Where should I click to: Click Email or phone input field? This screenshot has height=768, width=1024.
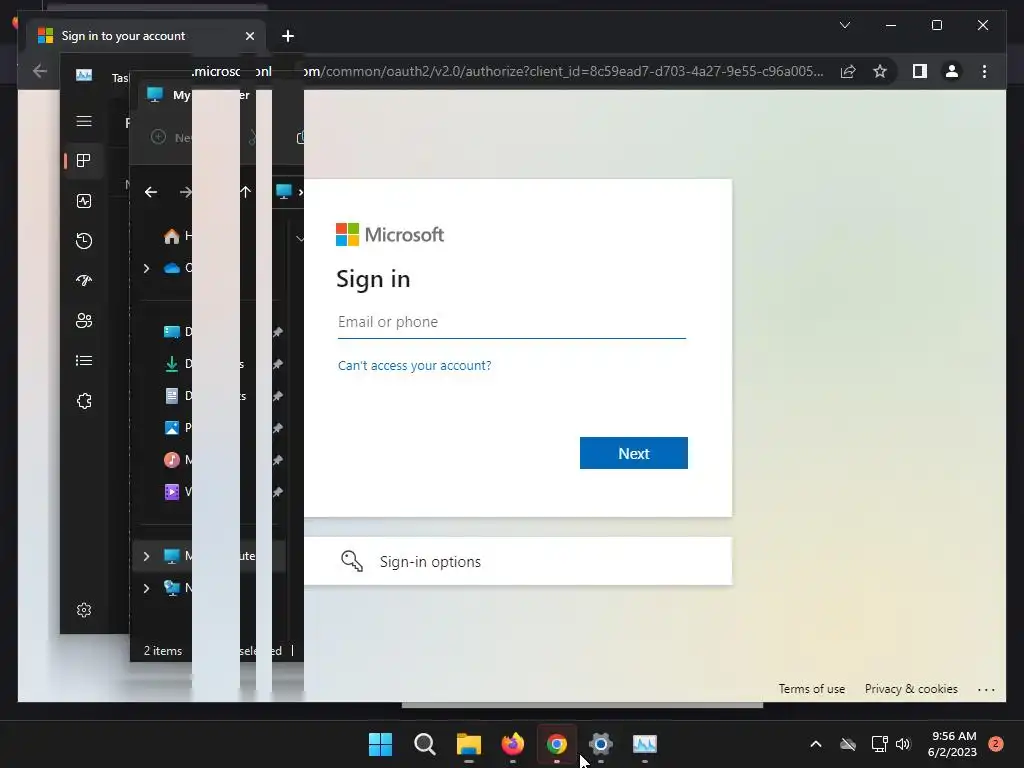click(511, 322)
